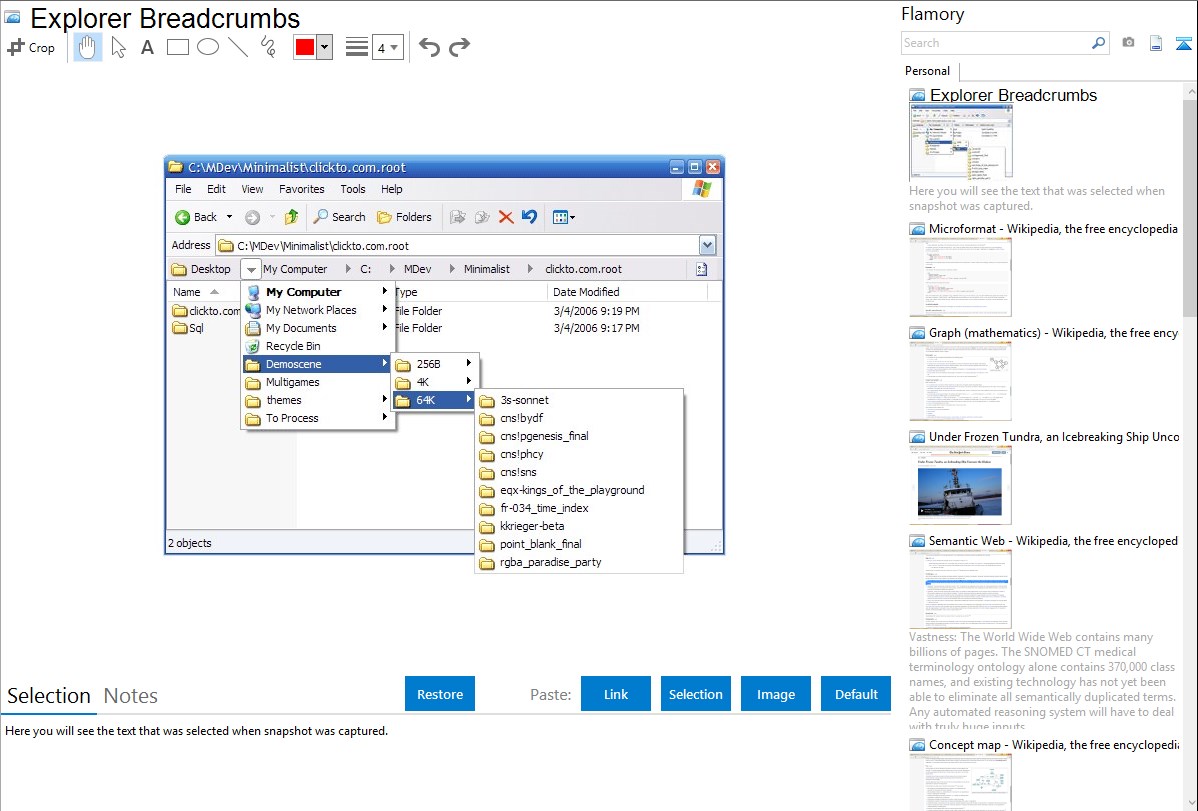Undo the last annotation
Image resolution: width=1198 pixels, height=811 pixels.
click(x=429, y=47)
